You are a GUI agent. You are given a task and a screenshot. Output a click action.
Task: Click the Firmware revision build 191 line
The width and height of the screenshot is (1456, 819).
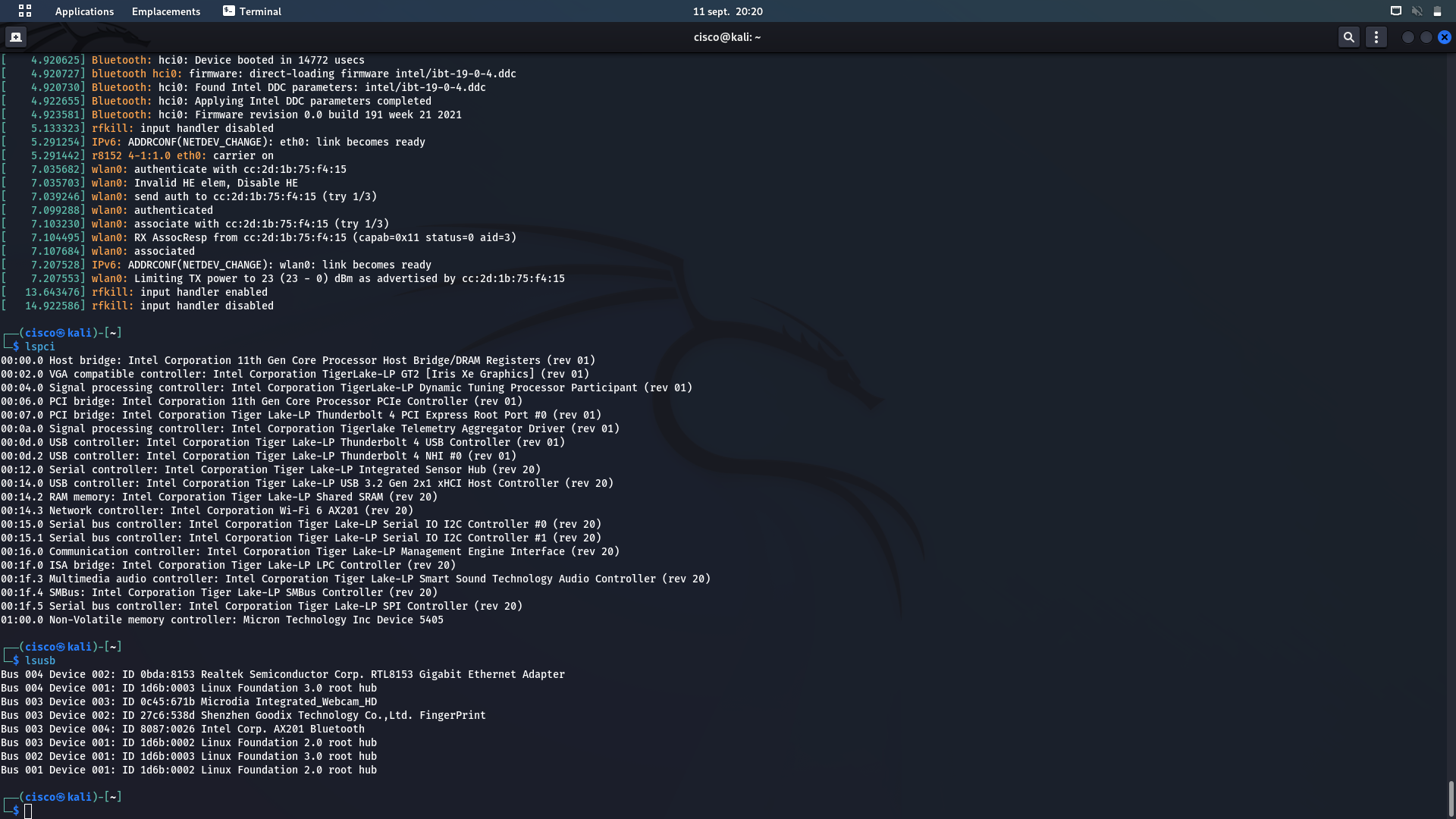click(x=231, y=115)
